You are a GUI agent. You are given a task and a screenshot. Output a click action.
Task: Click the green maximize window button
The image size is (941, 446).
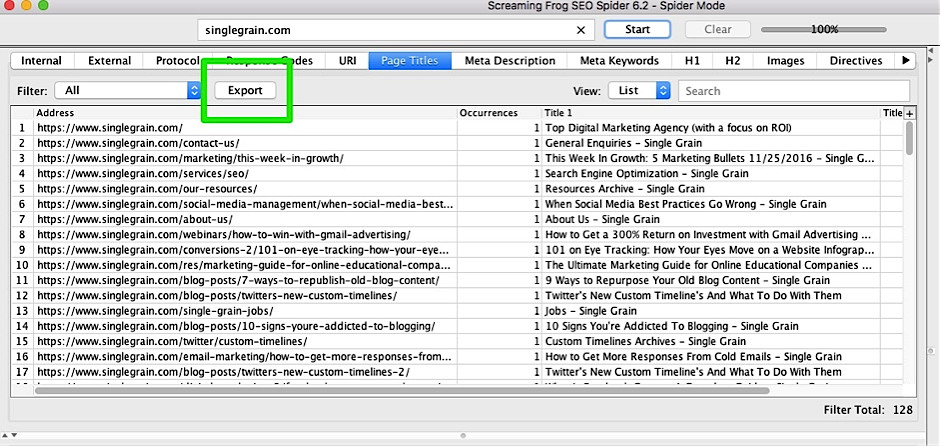(x=43, y=5)
